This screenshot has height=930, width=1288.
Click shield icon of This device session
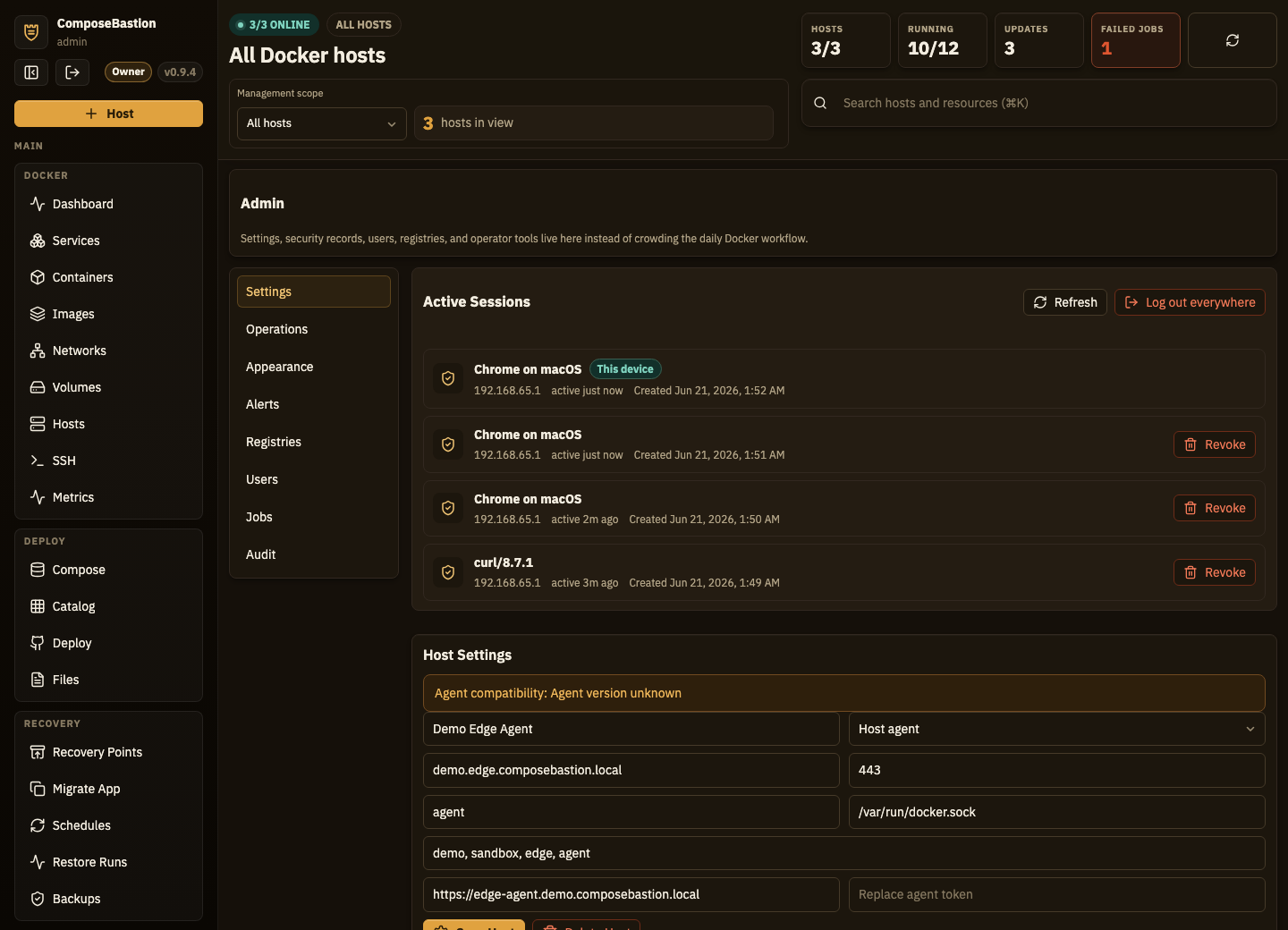(x=448, y=379)
